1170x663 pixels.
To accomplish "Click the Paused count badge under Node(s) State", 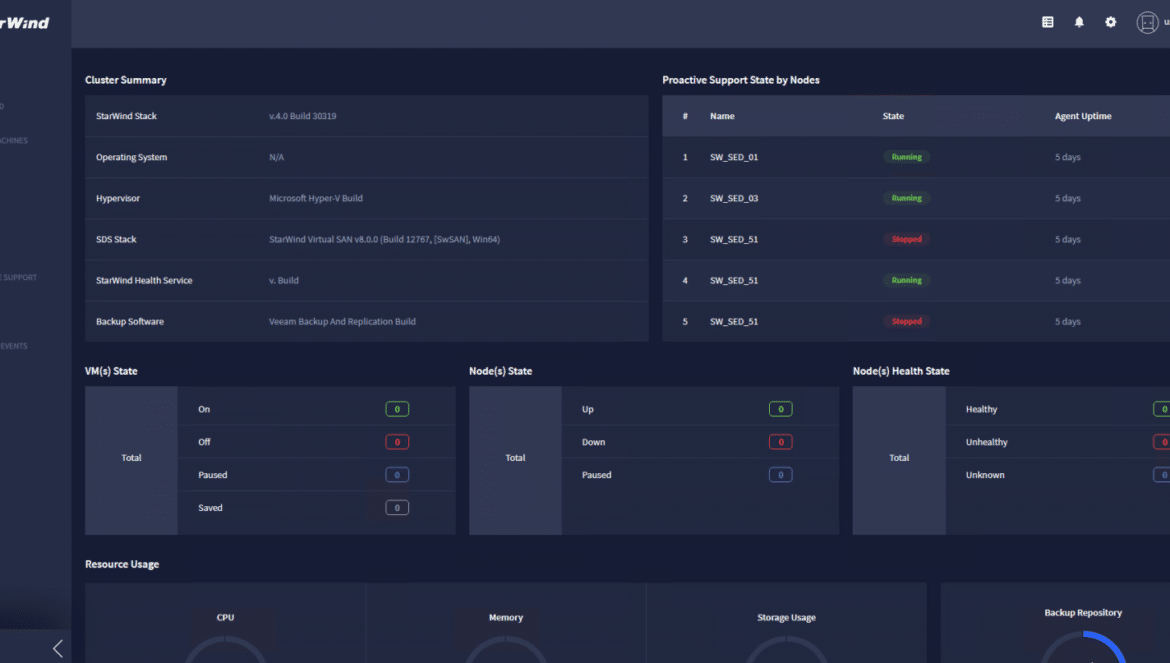I will [780, 475].
